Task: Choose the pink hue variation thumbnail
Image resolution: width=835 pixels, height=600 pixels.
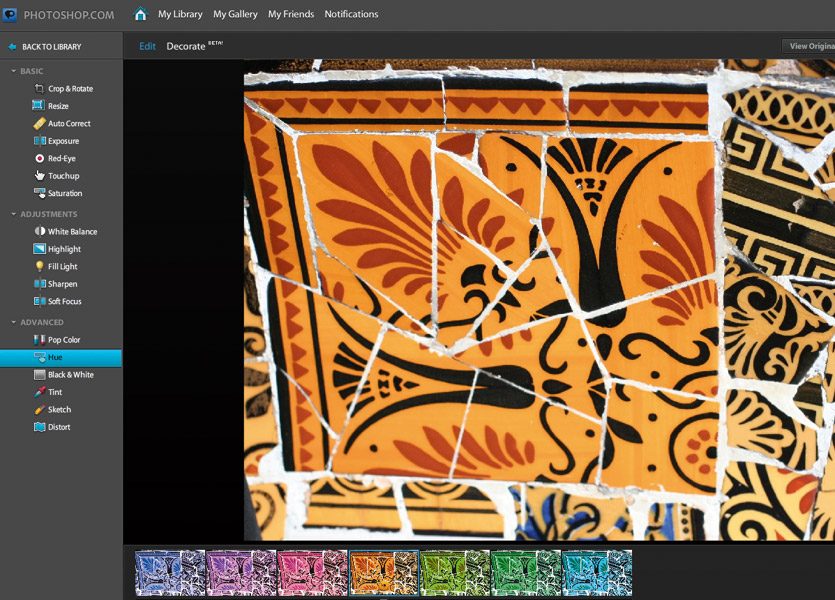Action: (x=312, y=573)
